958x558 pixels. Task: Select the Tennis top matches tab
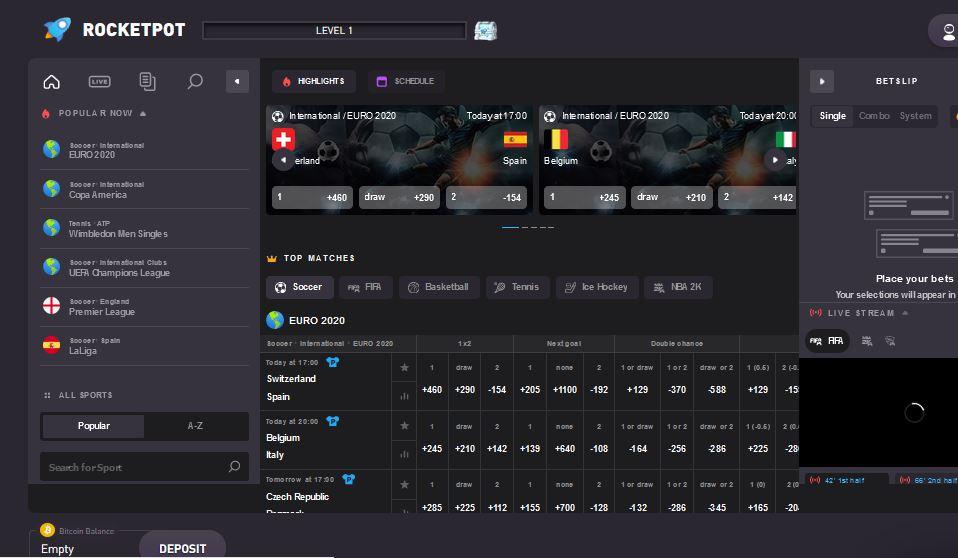(x=517, y=287)
